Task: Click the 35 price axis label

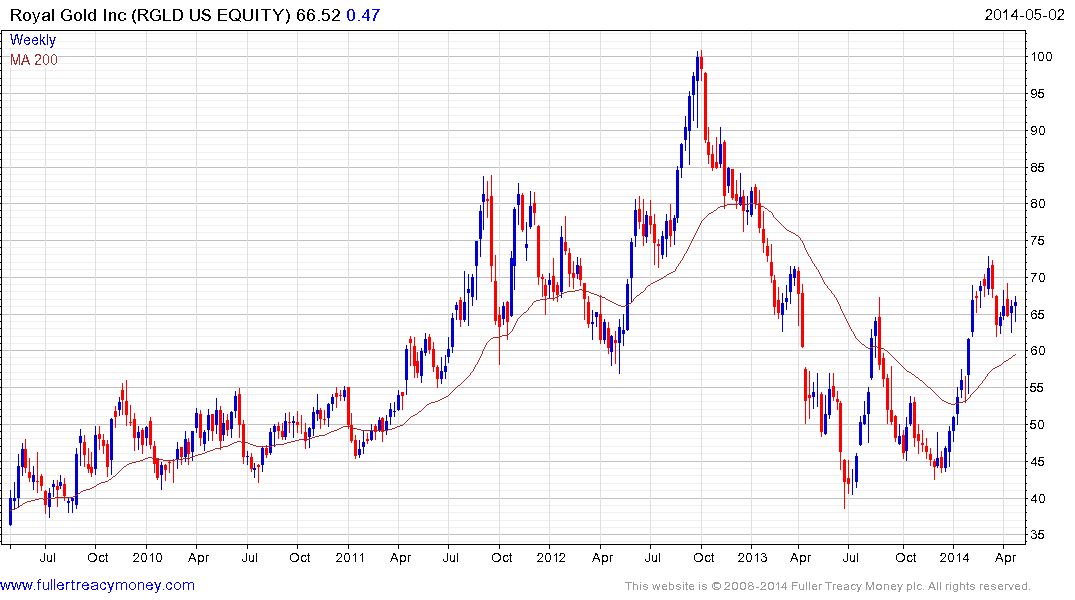Action: pyautogui.click(x=1038, y=536)
